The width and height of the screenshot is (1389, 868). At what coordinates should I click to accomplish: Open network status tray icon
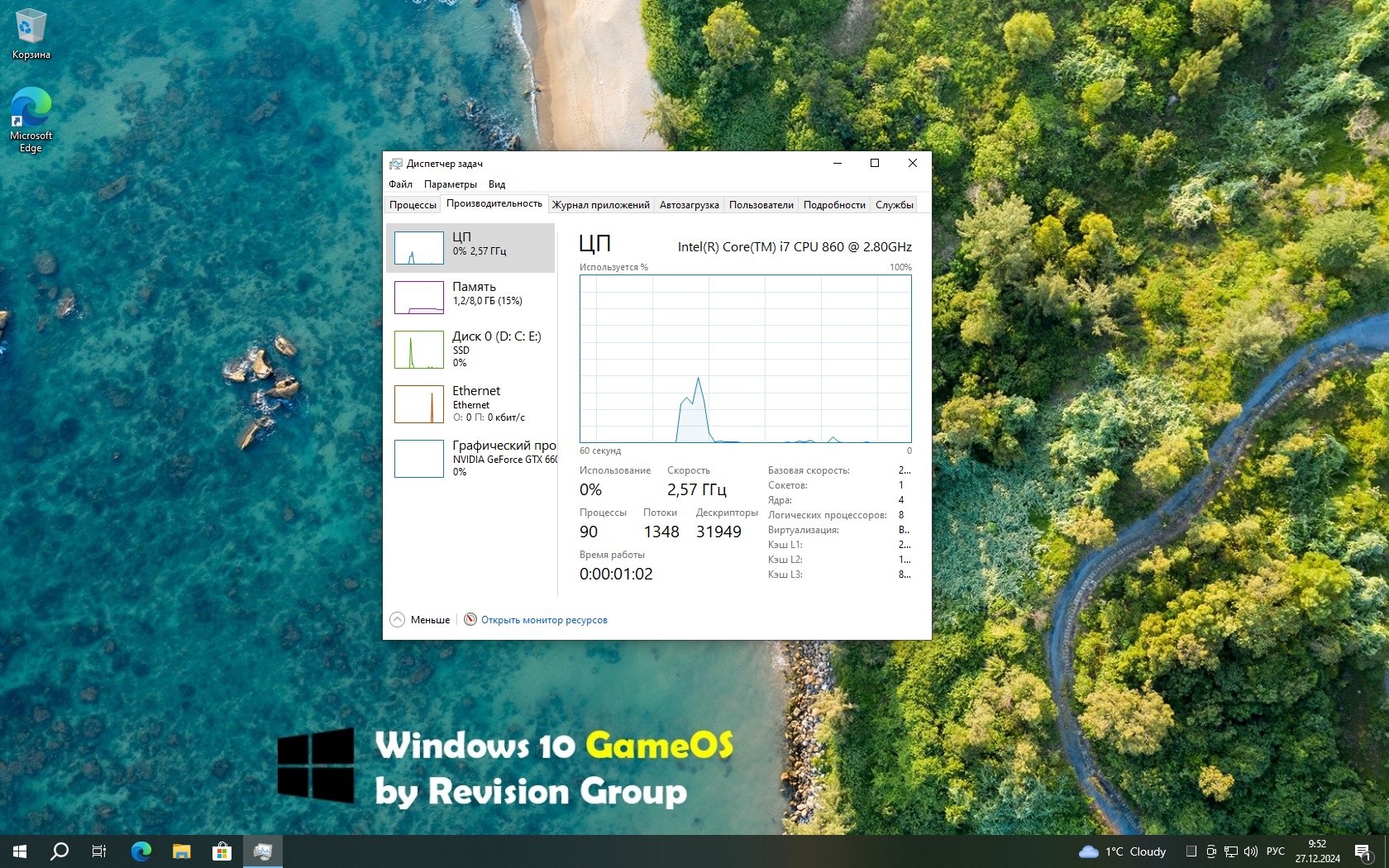(x=1231, y=851)
